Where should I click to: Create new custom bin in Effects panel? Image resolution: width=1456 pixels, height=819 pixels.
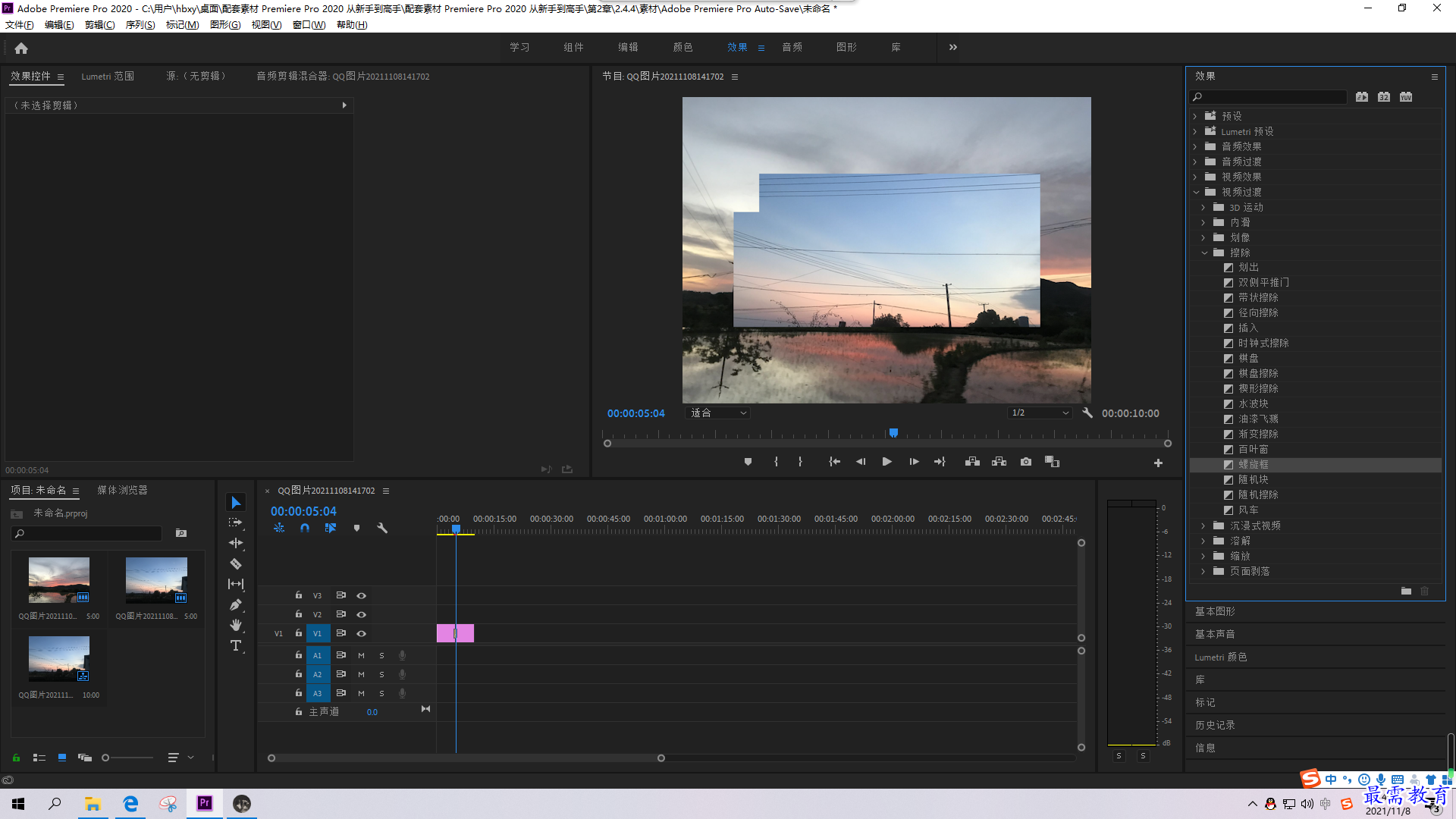(1406, 591)
